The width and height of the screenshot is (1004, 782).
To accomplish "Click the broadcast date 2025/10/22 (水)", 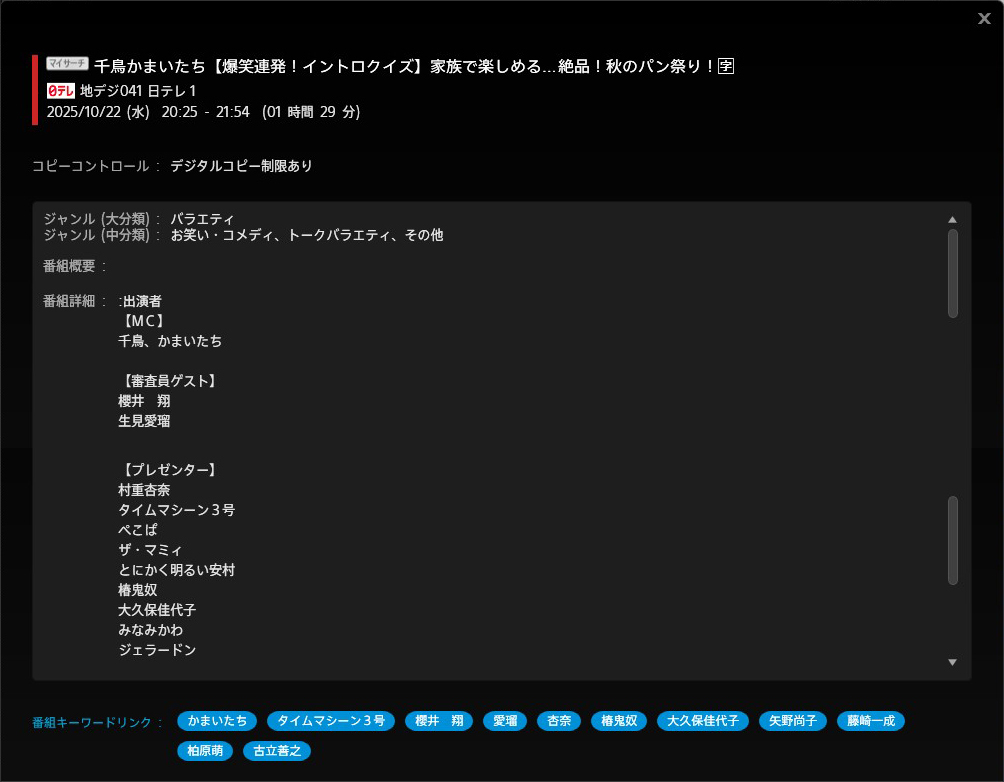I will coord(98,112).
